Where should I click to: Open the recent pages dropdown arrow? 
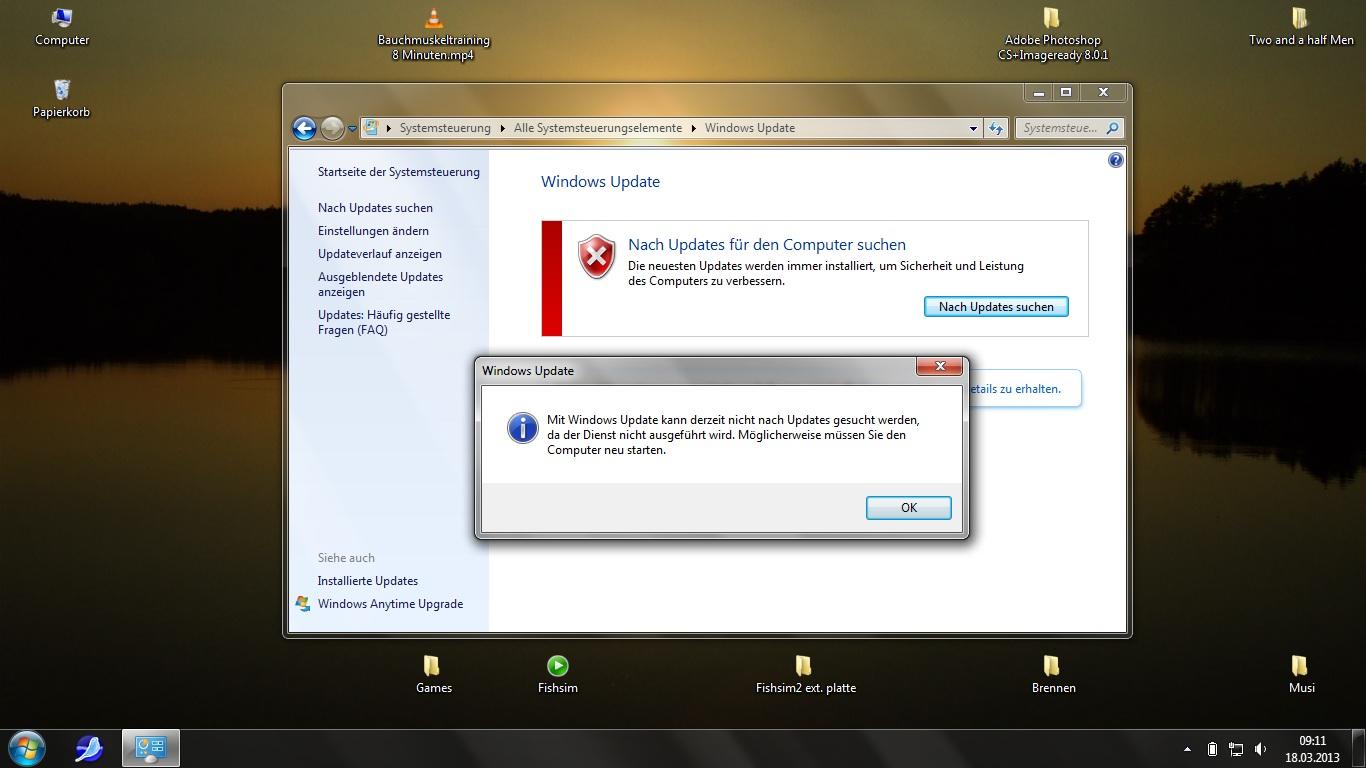352,129
